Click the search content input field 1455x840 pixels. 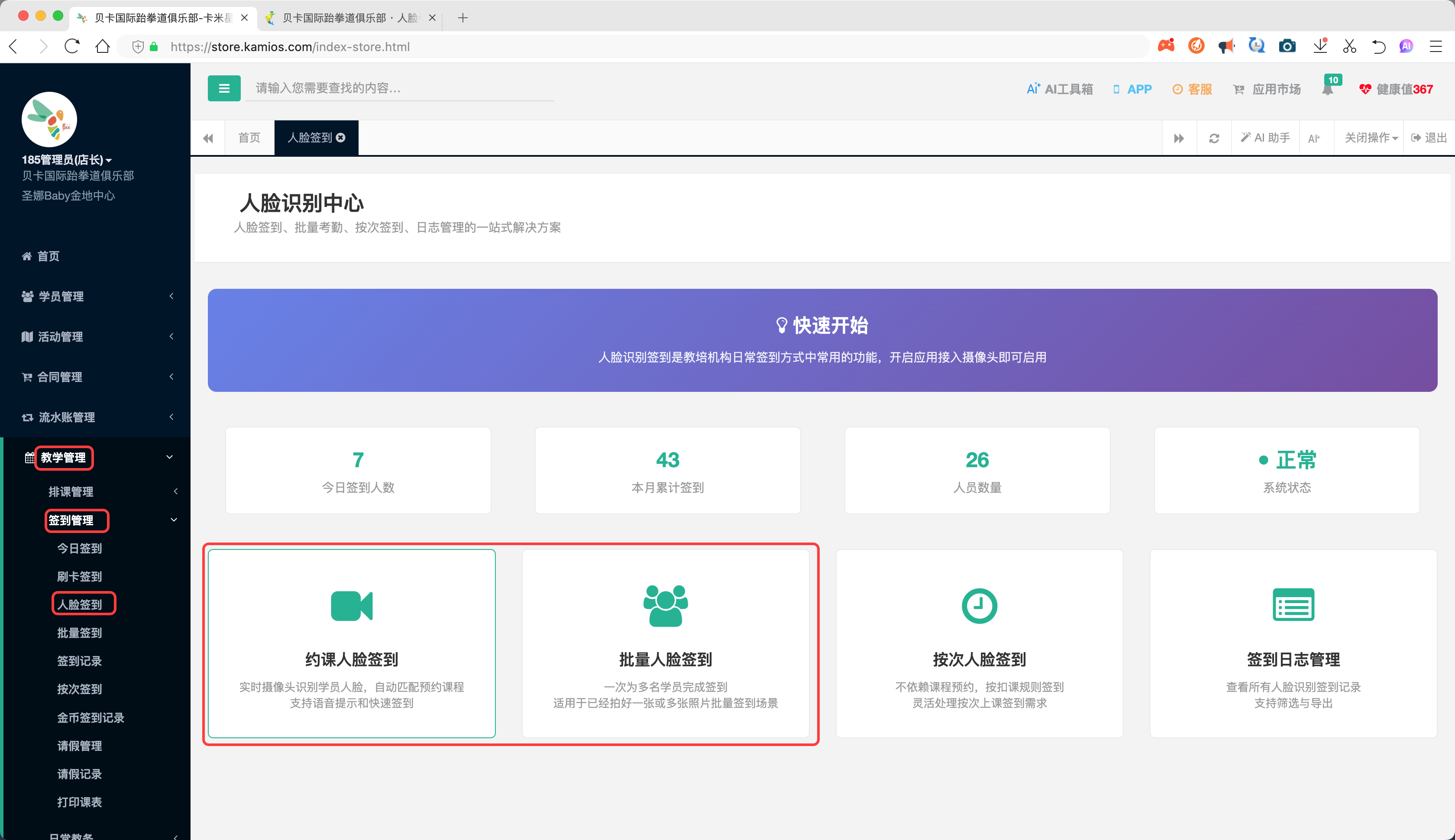(x=399, y=88)
